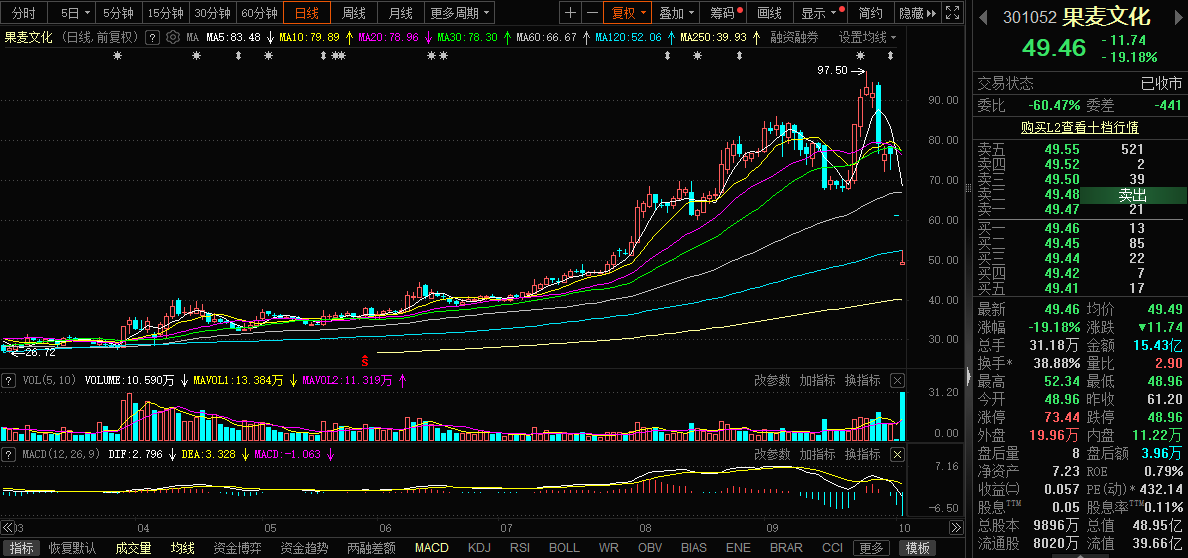Enable 均线 moving average indicator
This screenshot has height=558, width=1188.
click(x=183, y=548)
